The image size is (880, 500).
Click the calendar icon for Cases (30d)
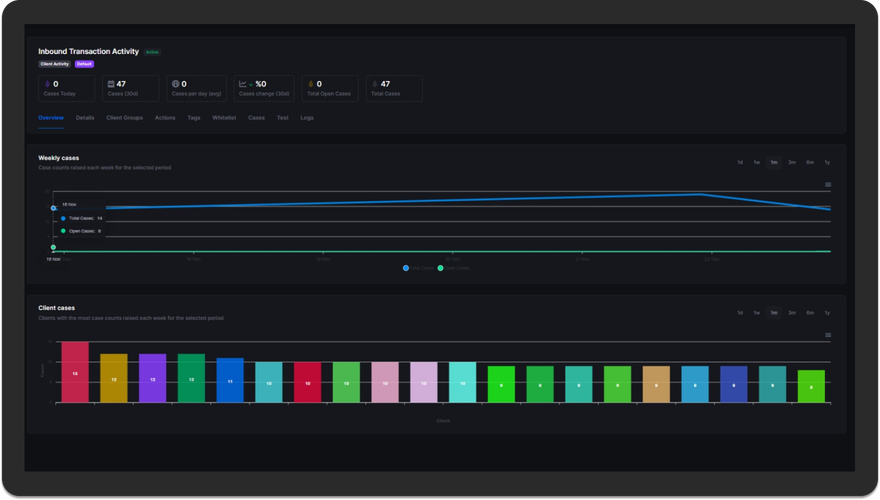pos(111,84)
